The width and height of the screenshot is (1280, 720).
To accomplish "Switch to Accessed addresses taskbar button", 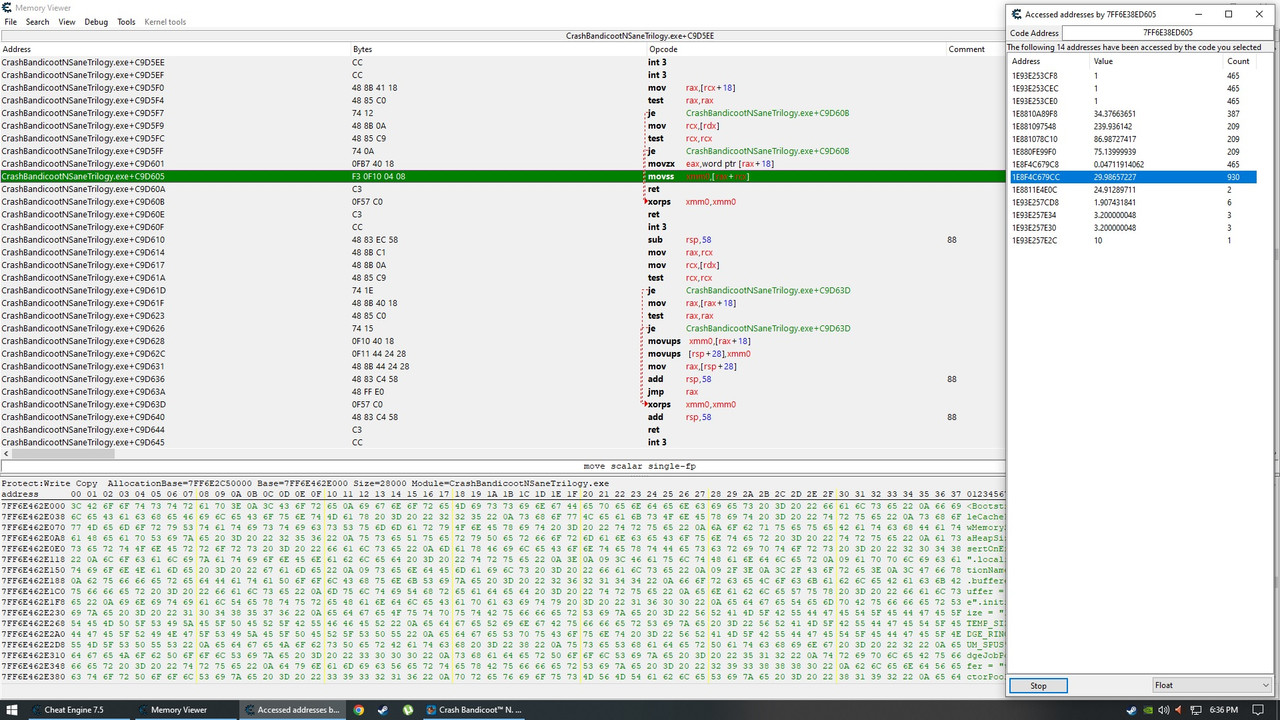I will point(292,710).
